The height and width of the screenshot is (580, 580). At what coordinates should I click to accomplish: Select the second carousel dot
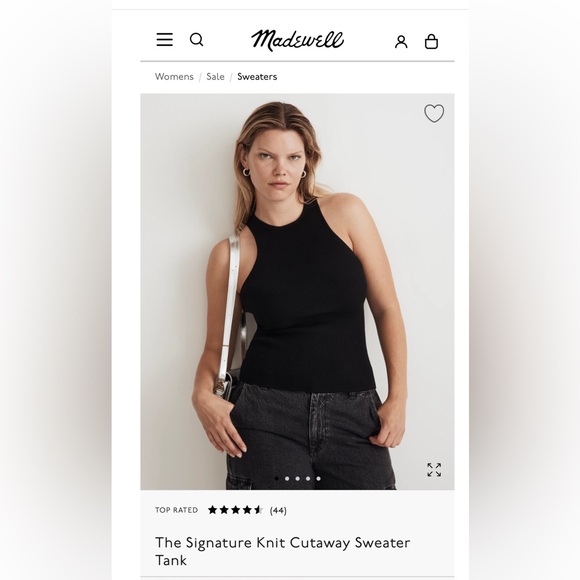[x=287, y=479]
